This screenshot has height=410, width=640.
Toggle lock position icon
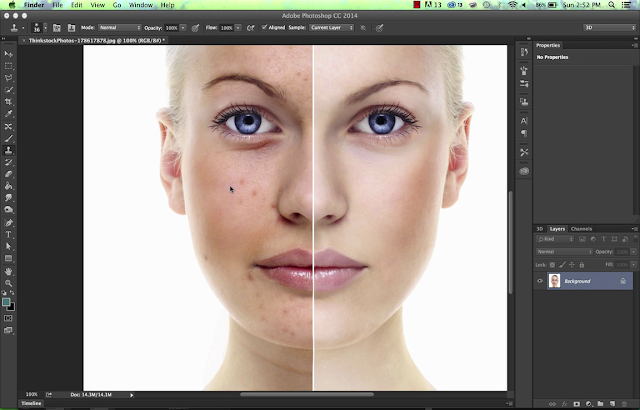(572, 265)
